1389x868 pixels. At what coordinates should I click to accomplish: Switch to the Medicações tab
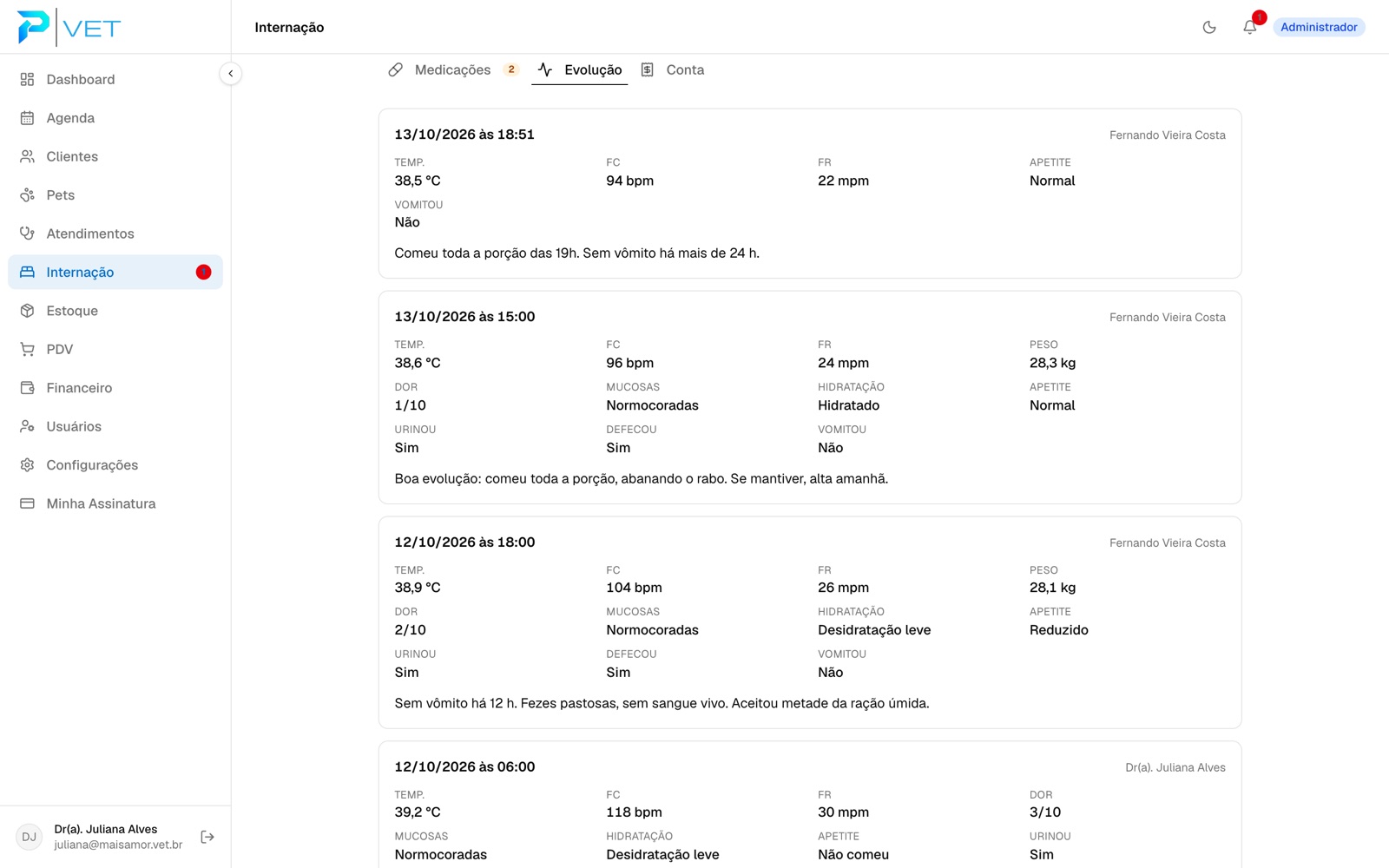[452, 69]
